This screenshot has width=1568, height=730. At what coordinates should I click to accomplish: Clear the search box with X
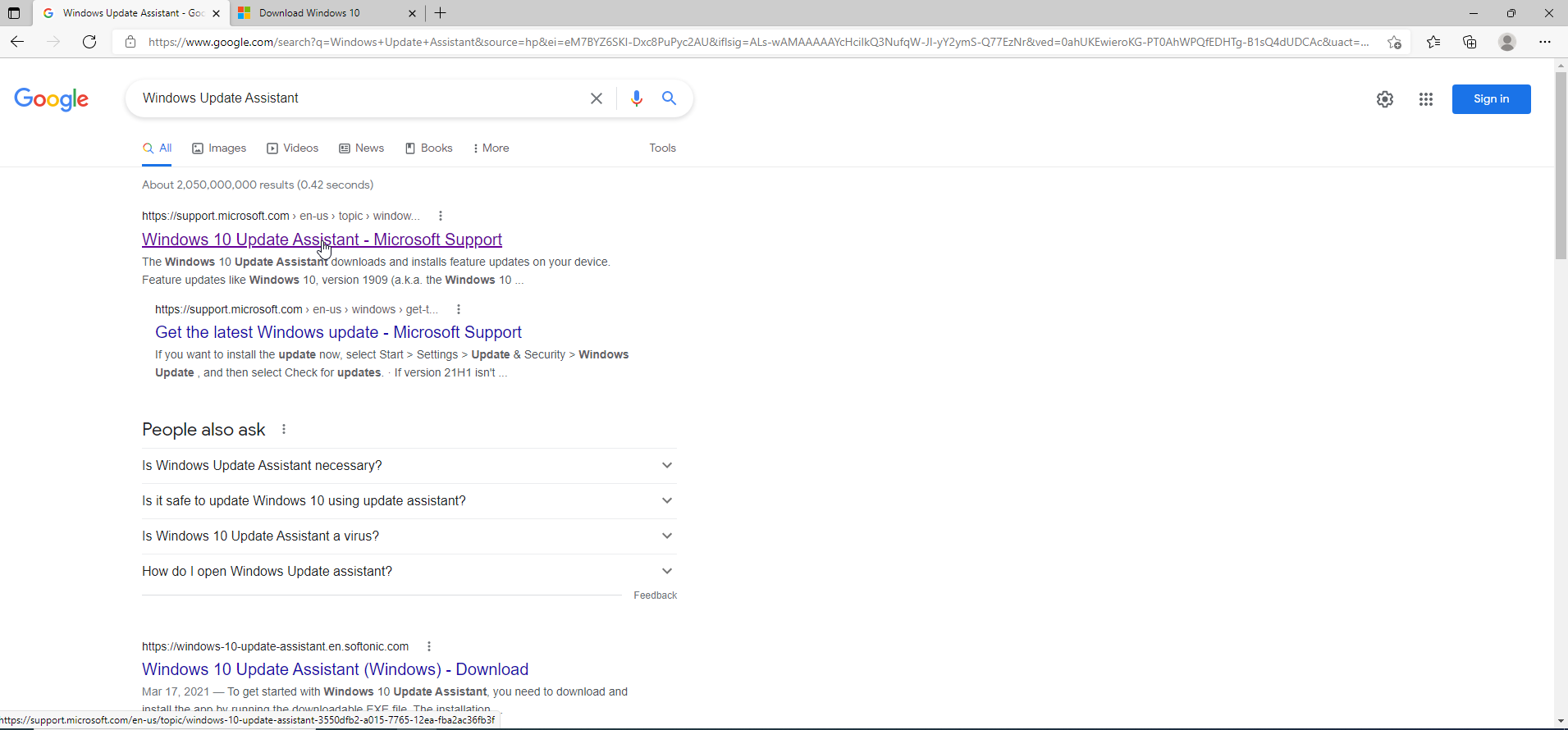point(597,98)
